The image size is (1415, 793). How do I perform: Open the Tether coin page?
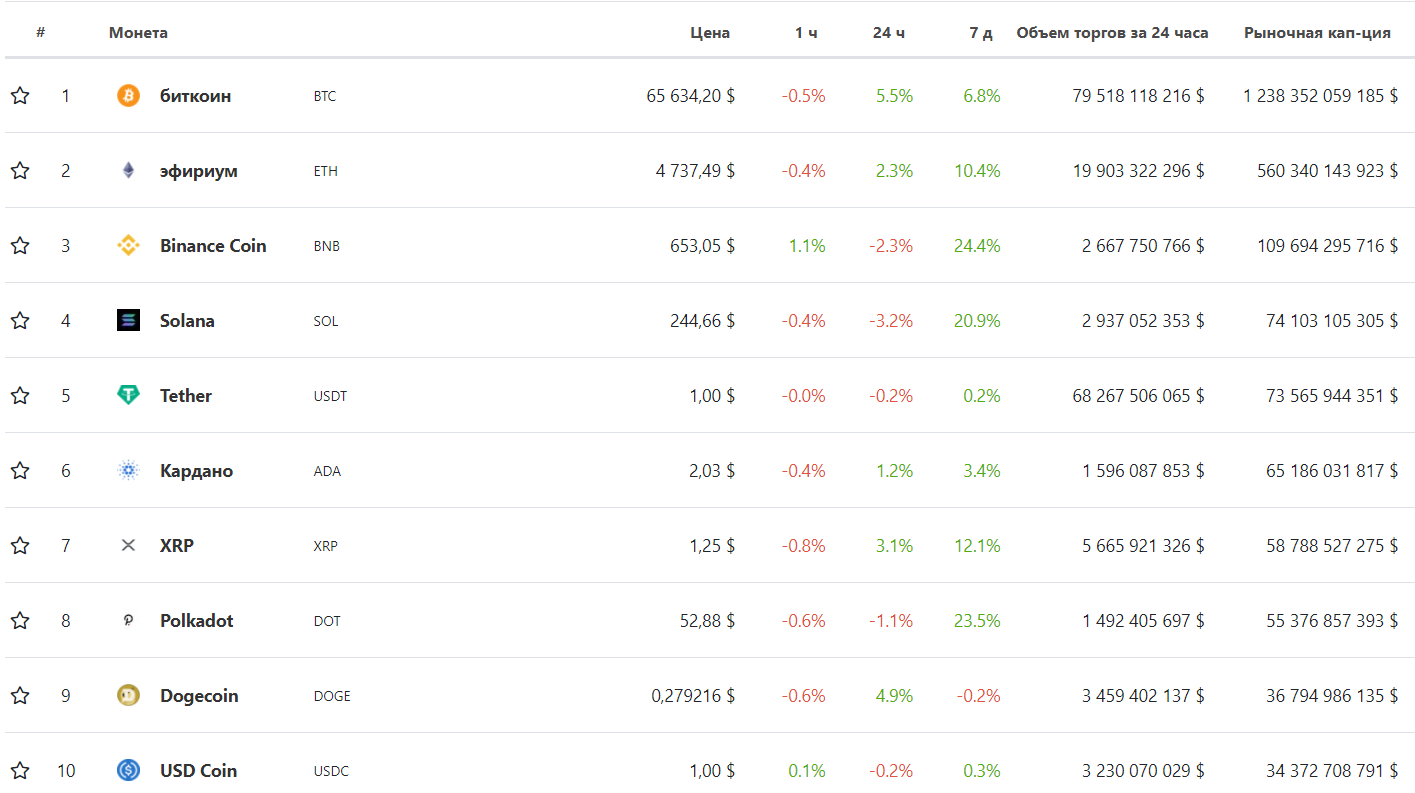tap(186, 396)
